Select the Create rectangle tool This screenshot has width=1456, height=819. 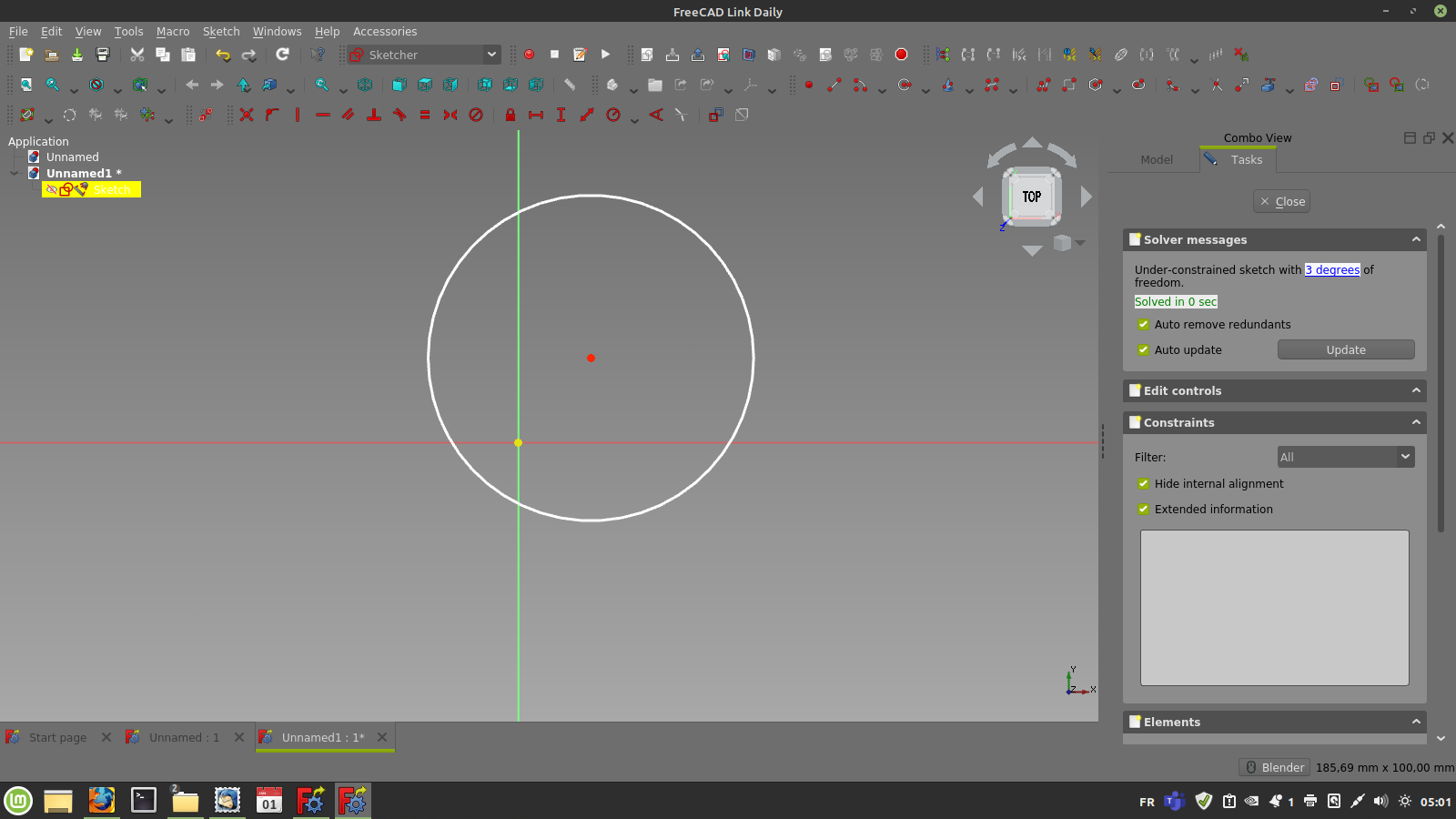click(x=1068, y=86)
